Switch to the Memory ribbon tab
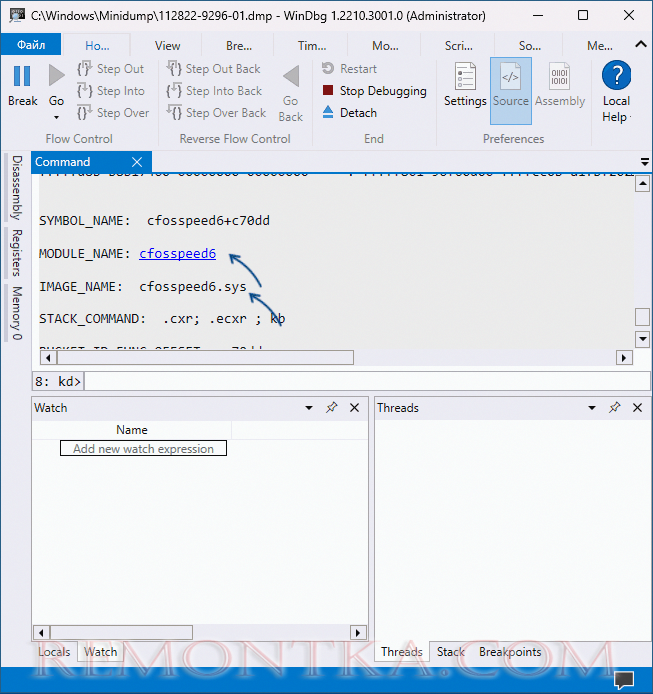 click(x=599, y=46)
